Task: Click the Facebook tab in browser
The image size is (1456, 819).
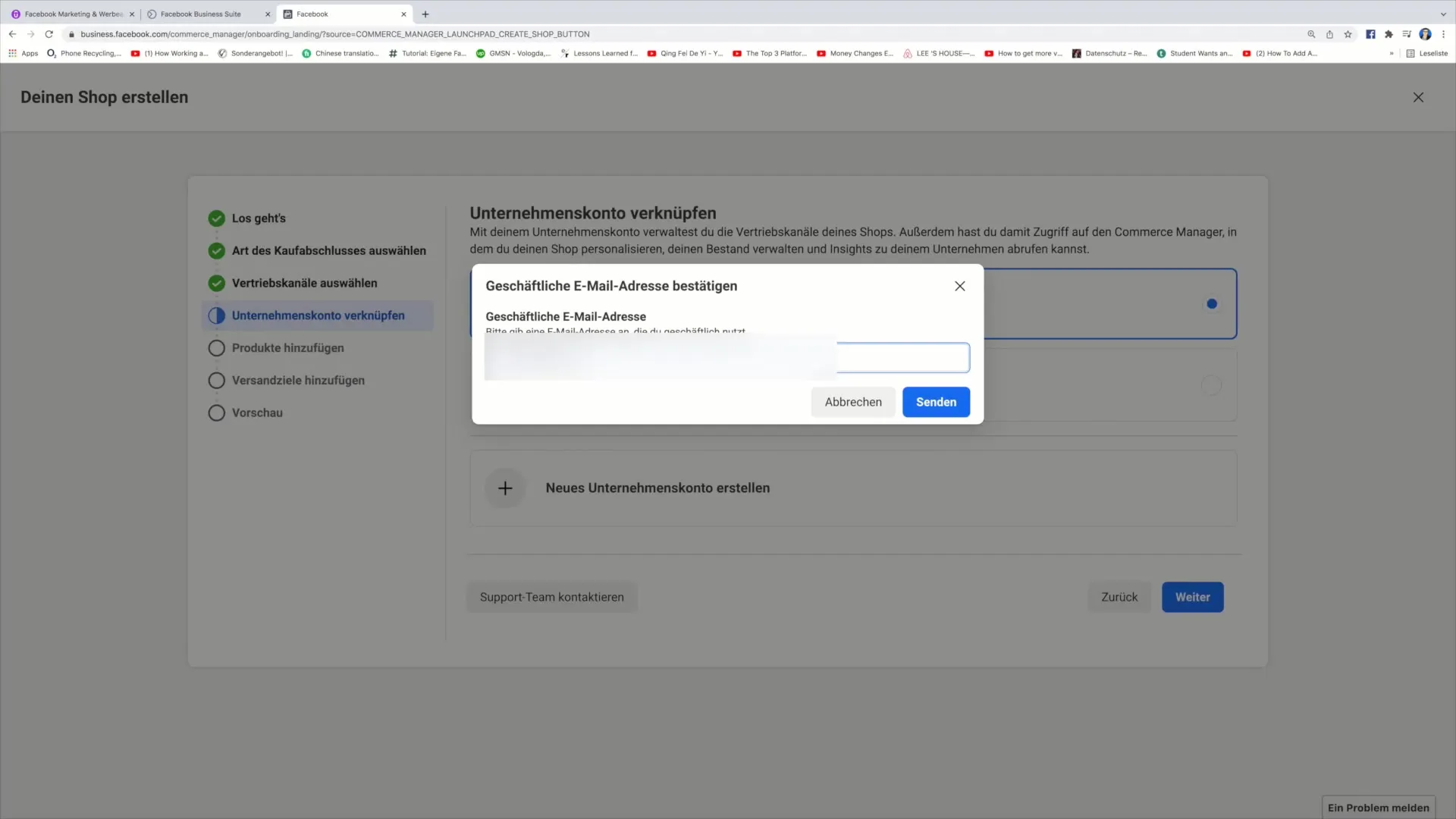Action: 340,13
